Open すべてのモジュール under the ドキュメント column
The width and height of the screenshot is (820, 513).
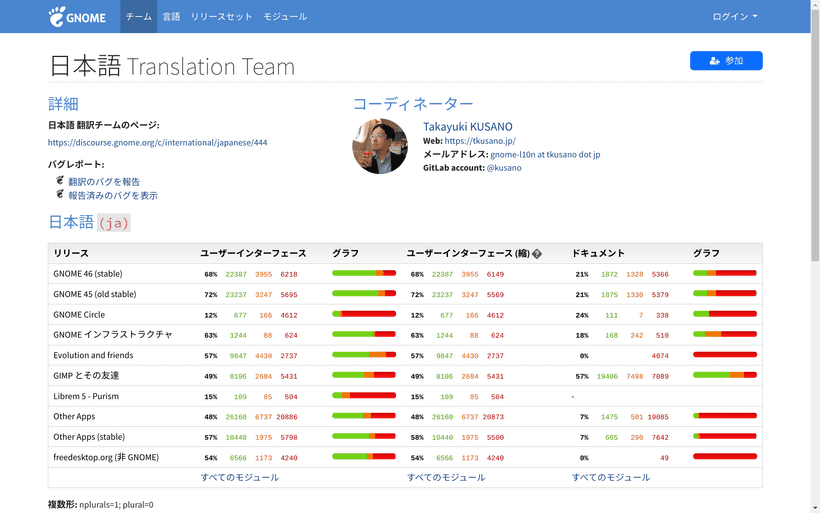coord(611,478)
